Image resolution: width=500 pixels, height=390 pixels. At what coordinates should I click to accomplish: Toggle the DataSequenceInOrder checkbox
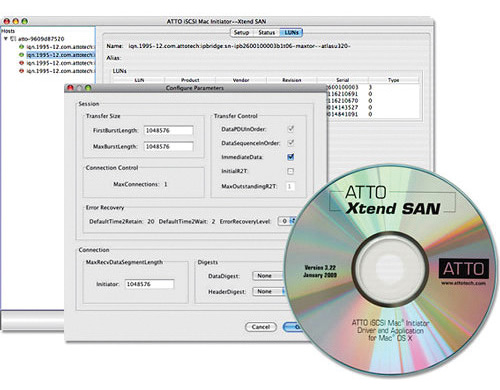[291, 143]
